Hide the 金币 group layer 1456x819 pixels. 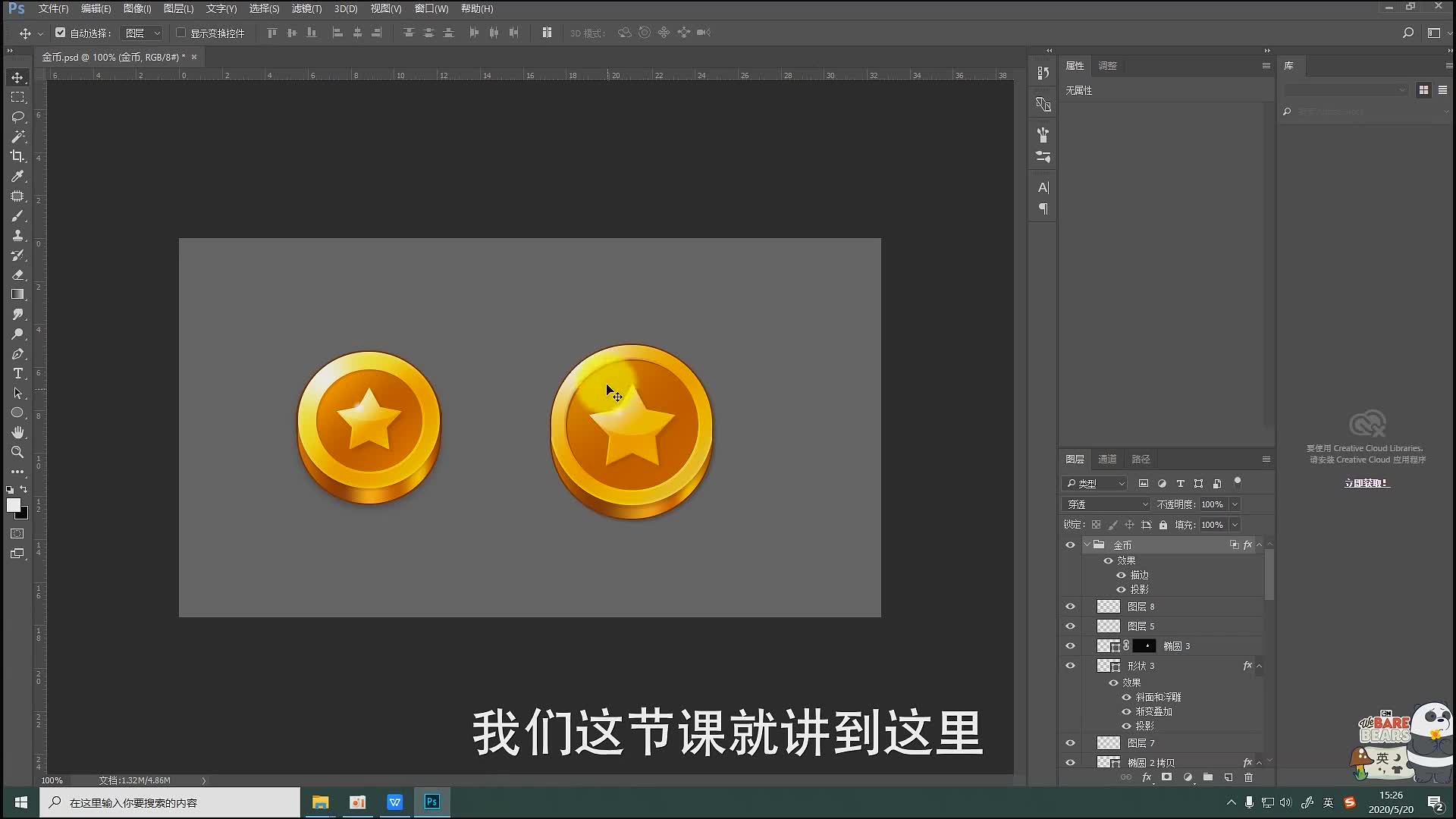point(1070,545)
